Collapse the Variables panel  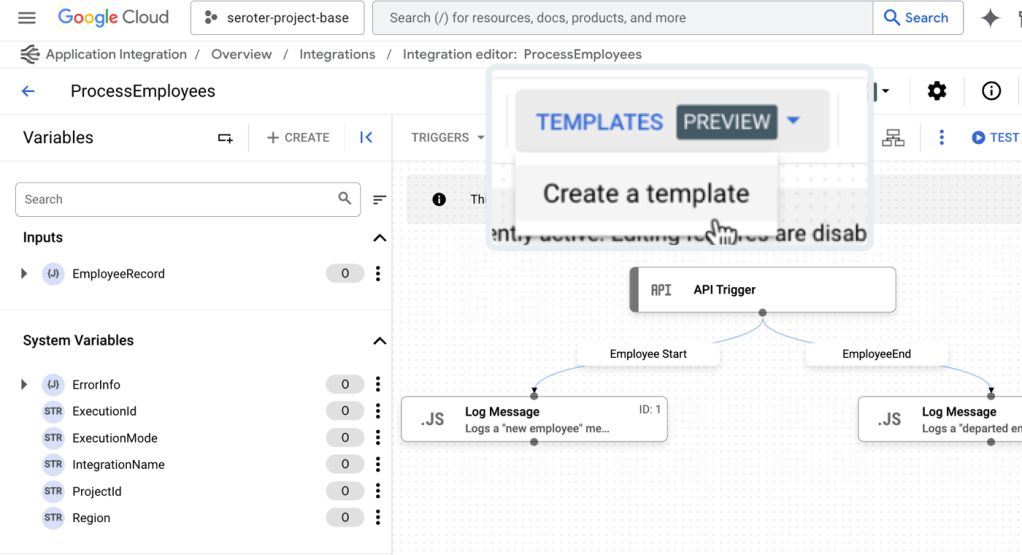click(366, 138)
